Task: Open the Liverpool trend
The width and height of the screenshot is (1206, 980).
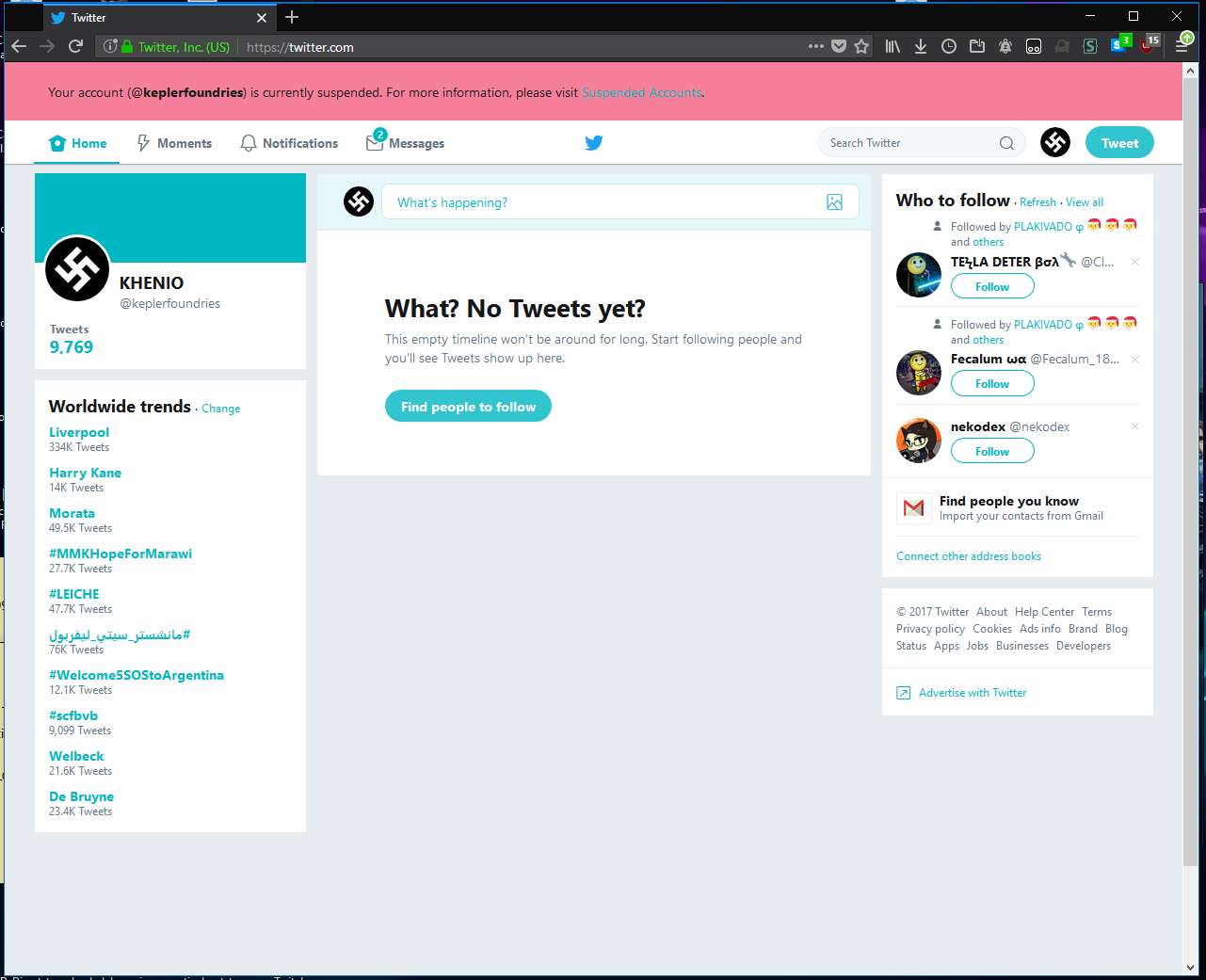Action: (79, 432)
